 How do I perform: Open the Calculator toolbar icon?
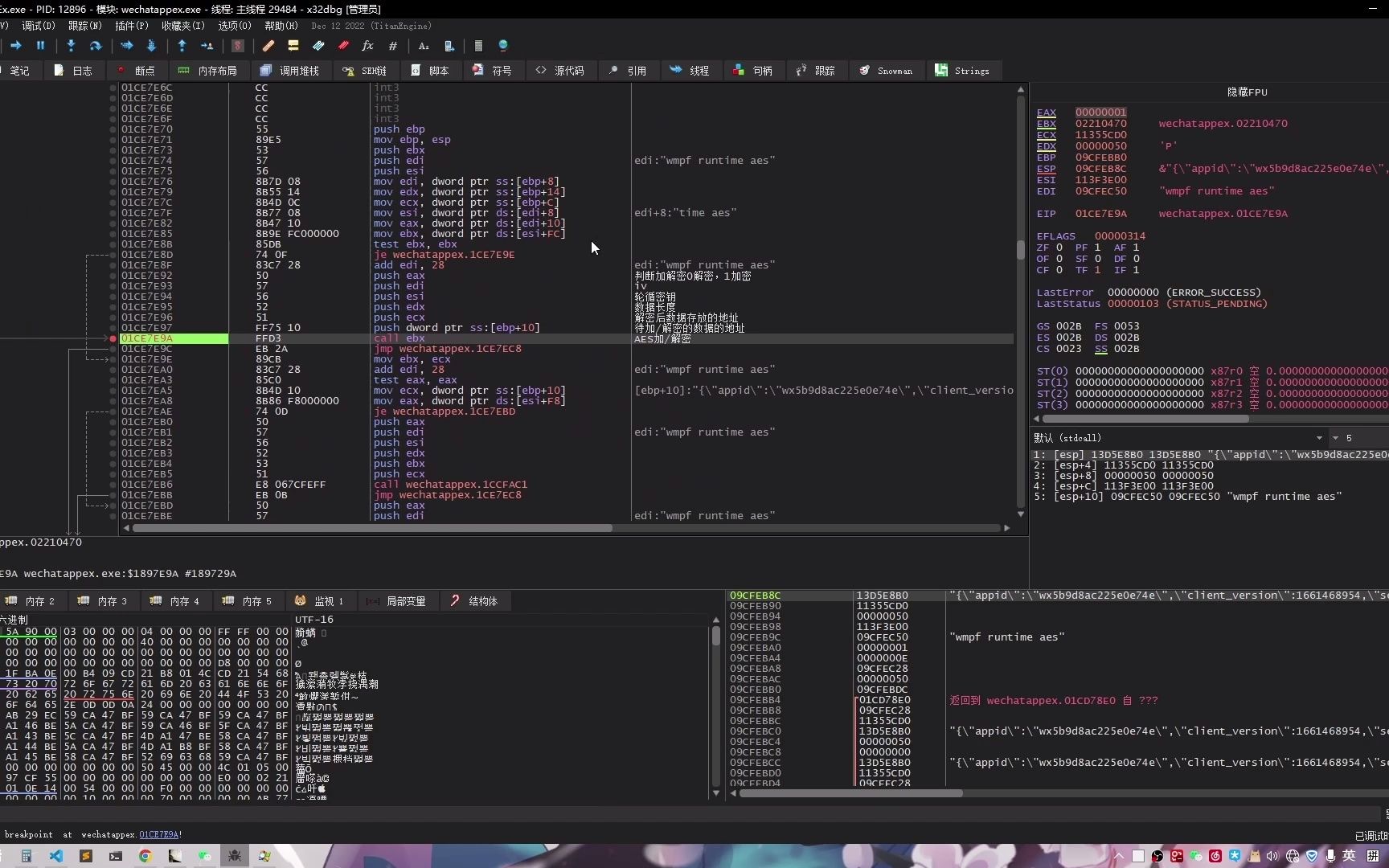pyautogui.click(x=478, y=46)
